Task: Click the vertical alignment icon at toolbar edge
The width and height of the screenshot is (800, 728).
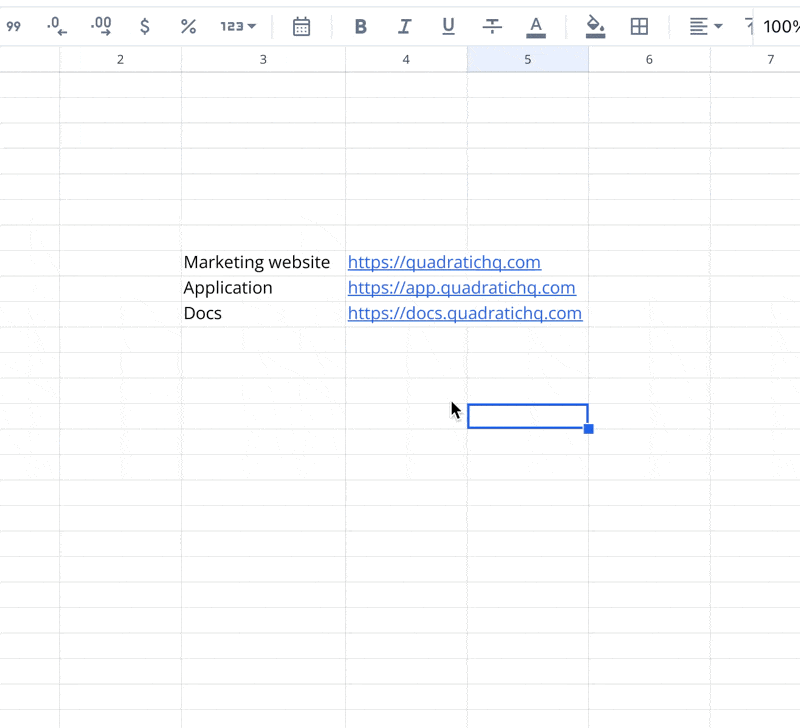Action: 748,26
